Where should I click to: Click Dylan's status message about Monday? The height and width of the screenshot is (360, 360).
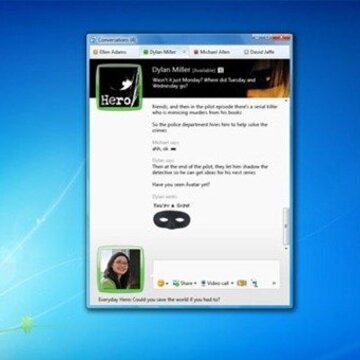[204, 83]
